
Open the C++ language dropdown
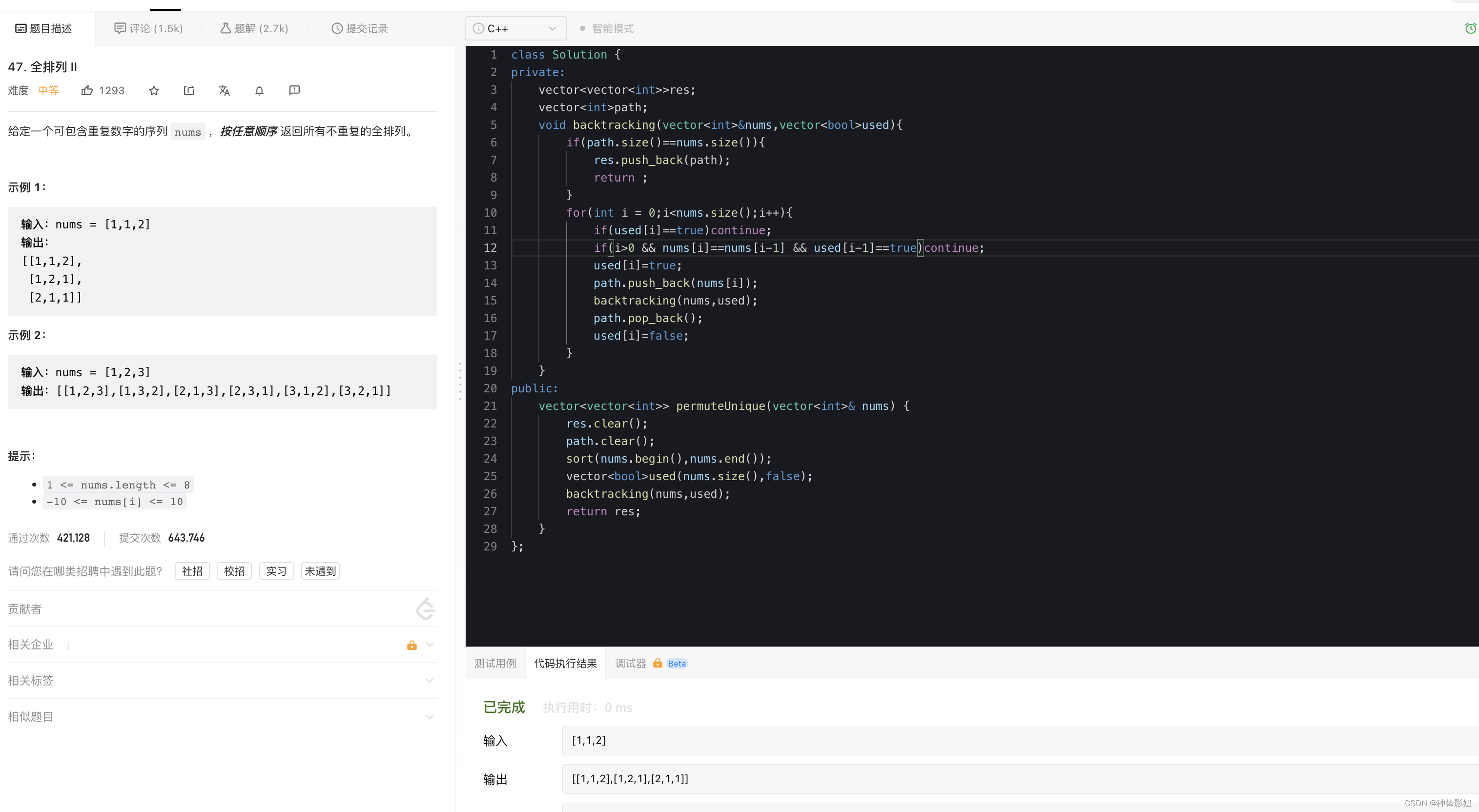coord(515,28)
